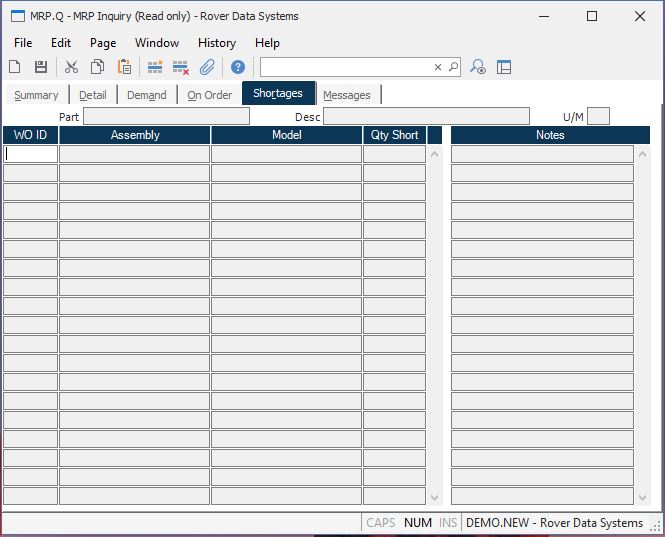Select the On Order tab

(x=210, y=95)
